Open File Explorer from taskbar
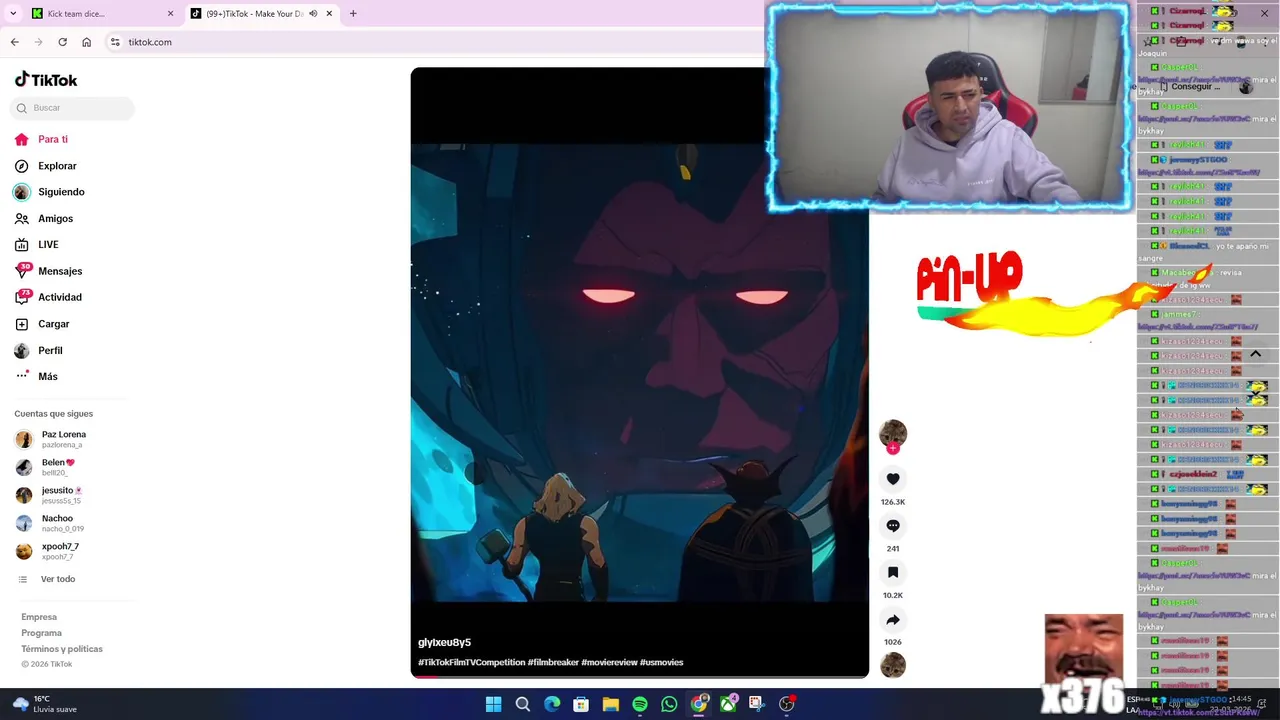This screenshot has width=1280, height=720. point(611,704)
